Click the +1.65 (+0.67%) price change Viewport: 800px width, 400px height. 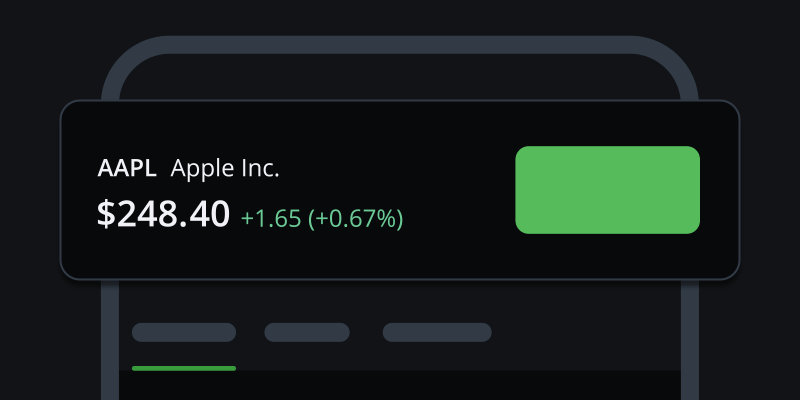click(x=322, y=217)
